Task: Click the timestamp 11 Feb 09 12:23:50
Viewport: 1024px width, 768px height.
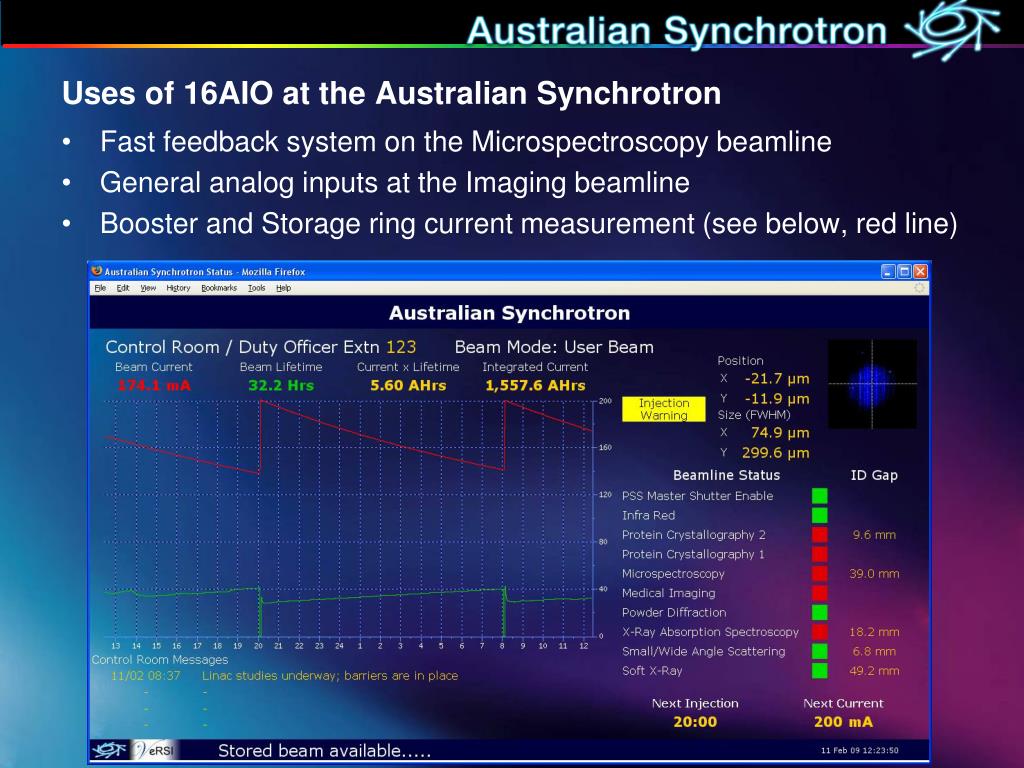Action: pos(859,750)
